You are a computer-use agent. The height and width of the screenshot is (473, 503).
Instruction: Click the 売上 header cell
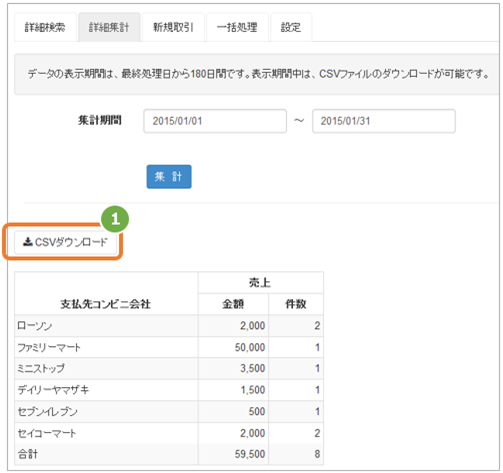(x=261, y=283)
